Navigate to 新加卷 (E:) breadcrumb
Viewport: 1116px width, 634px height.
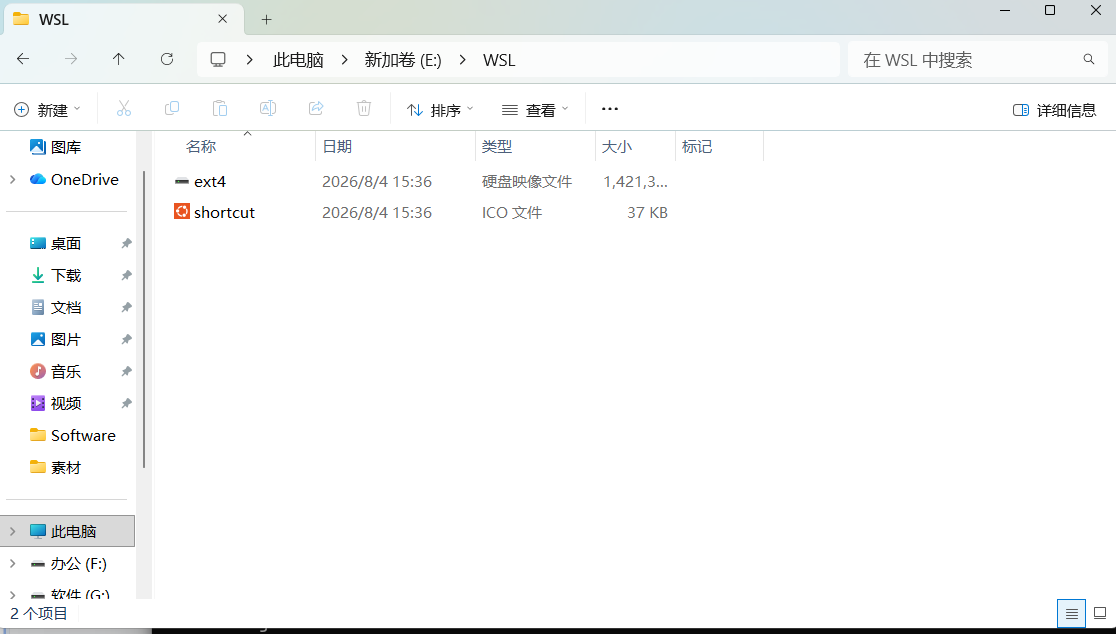point(403,60)
